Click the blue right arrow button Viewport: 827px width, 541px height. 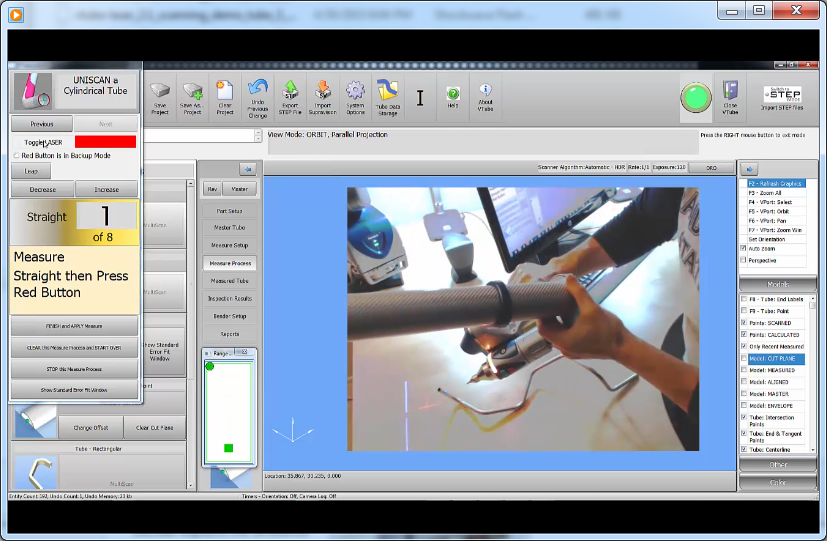pyautogui.click(x=749, y=169)
